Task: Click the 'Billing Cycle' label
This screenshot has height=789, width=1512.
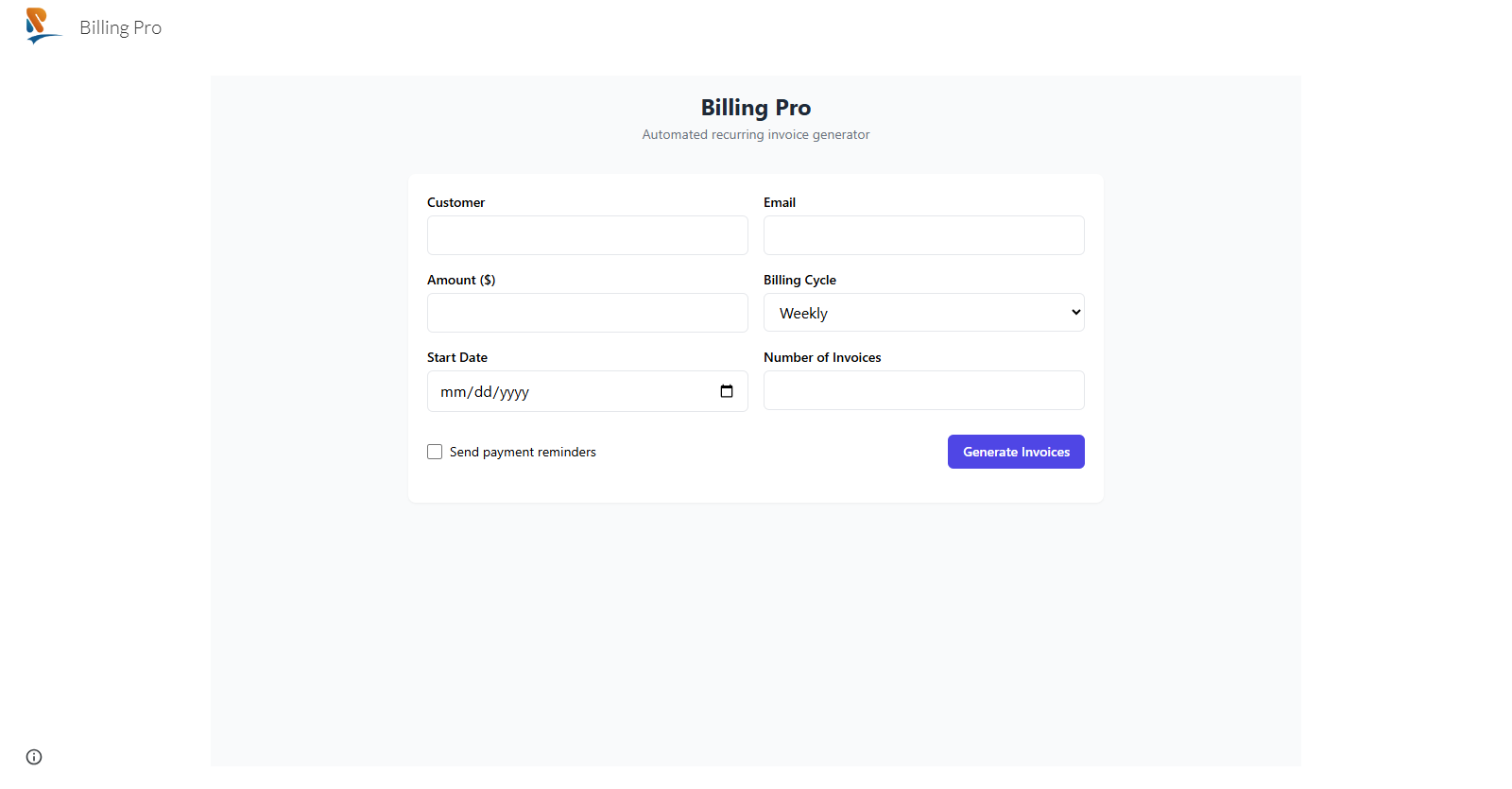Action: tap(799, 280)
